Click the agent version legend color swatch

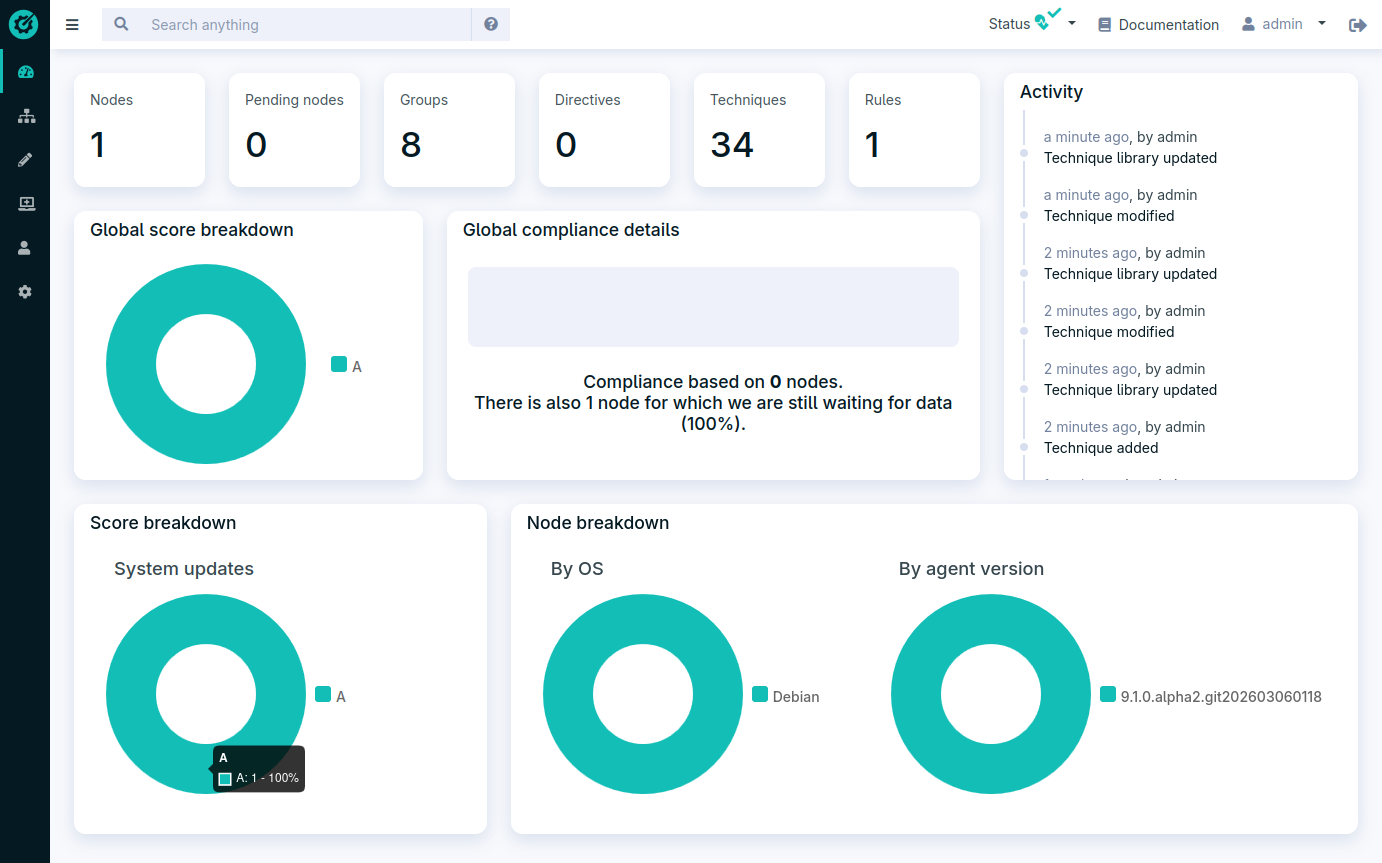1107,695
